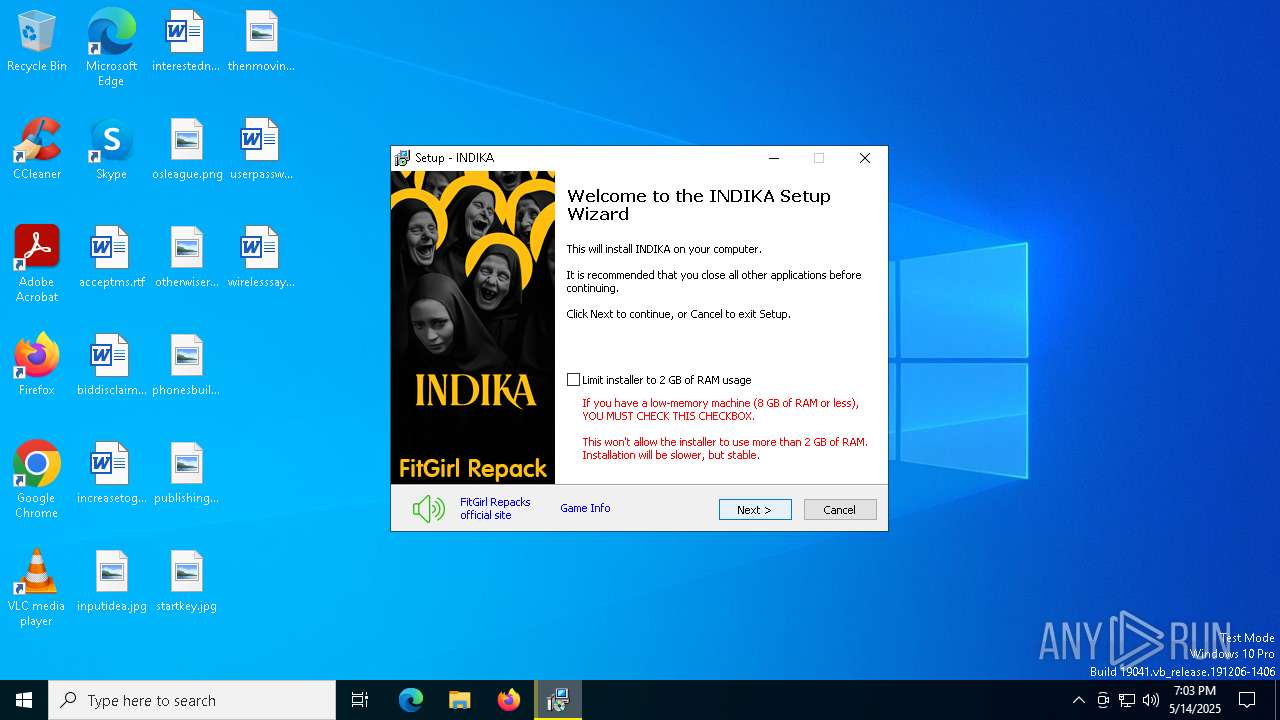Enable Limit installer to 2 GB RAM checkbox

point(573,380)
